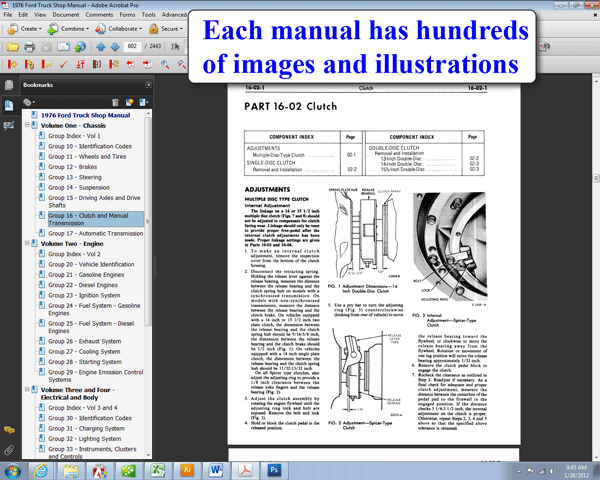The width and height of the screenshot is (600, 480).
Task: Open Photoshop from the taskbar
Action: click(x=274, y=470)
